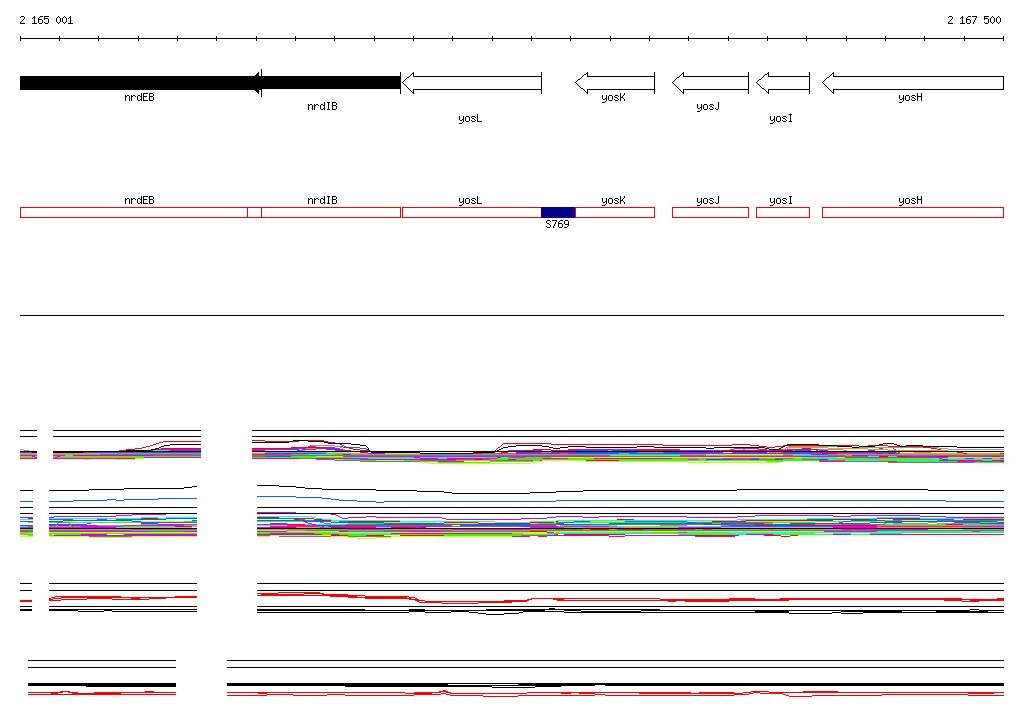1024x714 pixels.
Task: Click nrdEB label above red box
Action: tap(139, 201)
